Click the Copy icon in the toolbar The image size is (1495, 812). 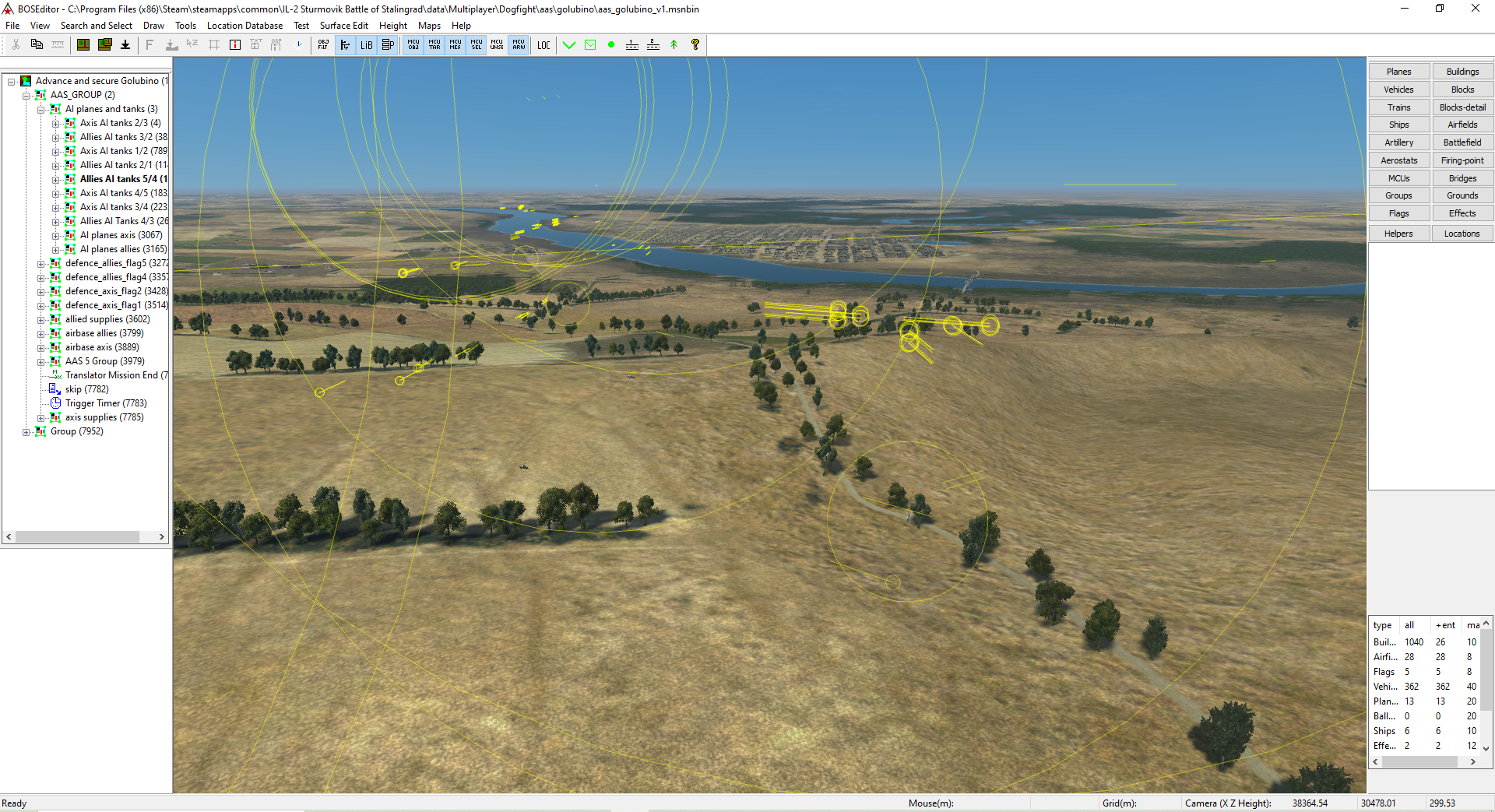point(37,45)
